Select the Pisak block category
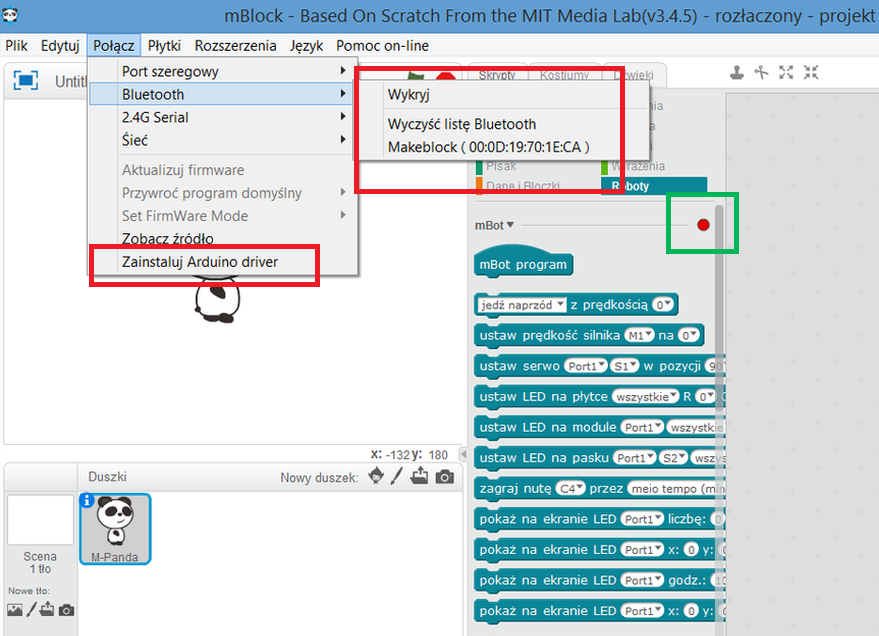This screenshot has width=879, height=636. [x=501, y=166]
